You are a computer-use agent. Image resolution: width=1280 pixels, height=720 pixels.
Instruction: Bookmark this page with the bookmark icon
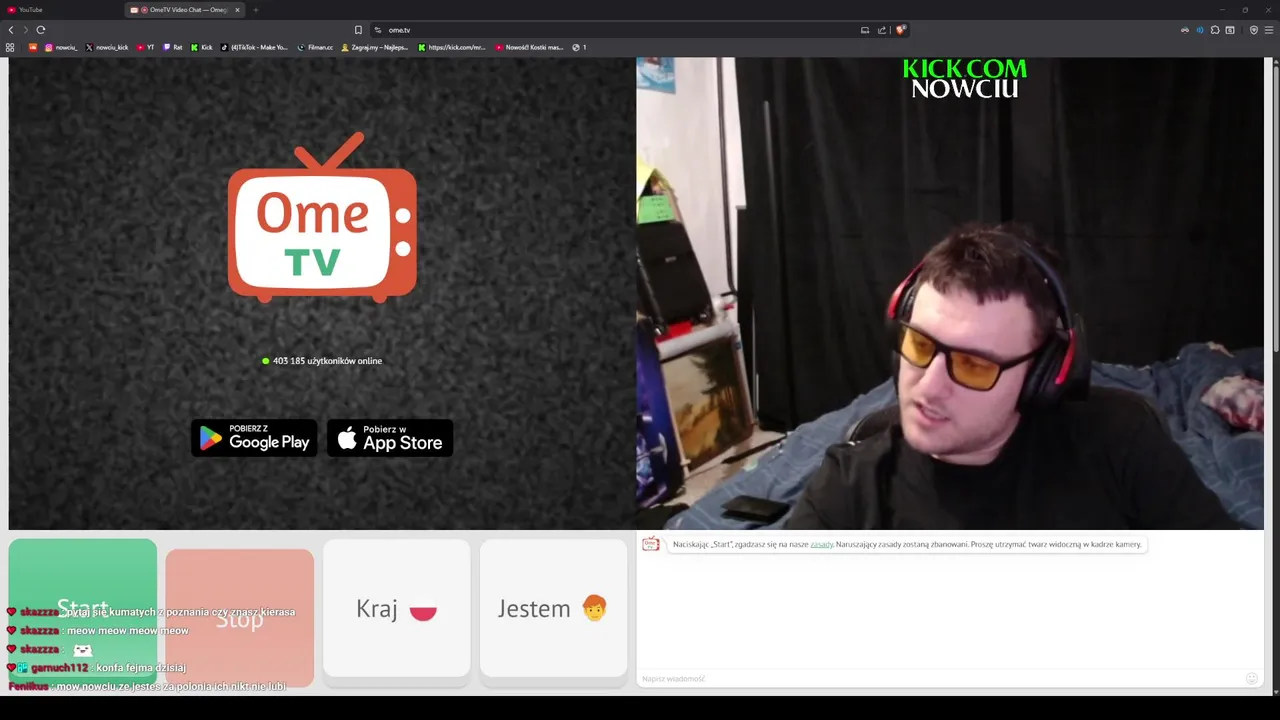(358, 30)
